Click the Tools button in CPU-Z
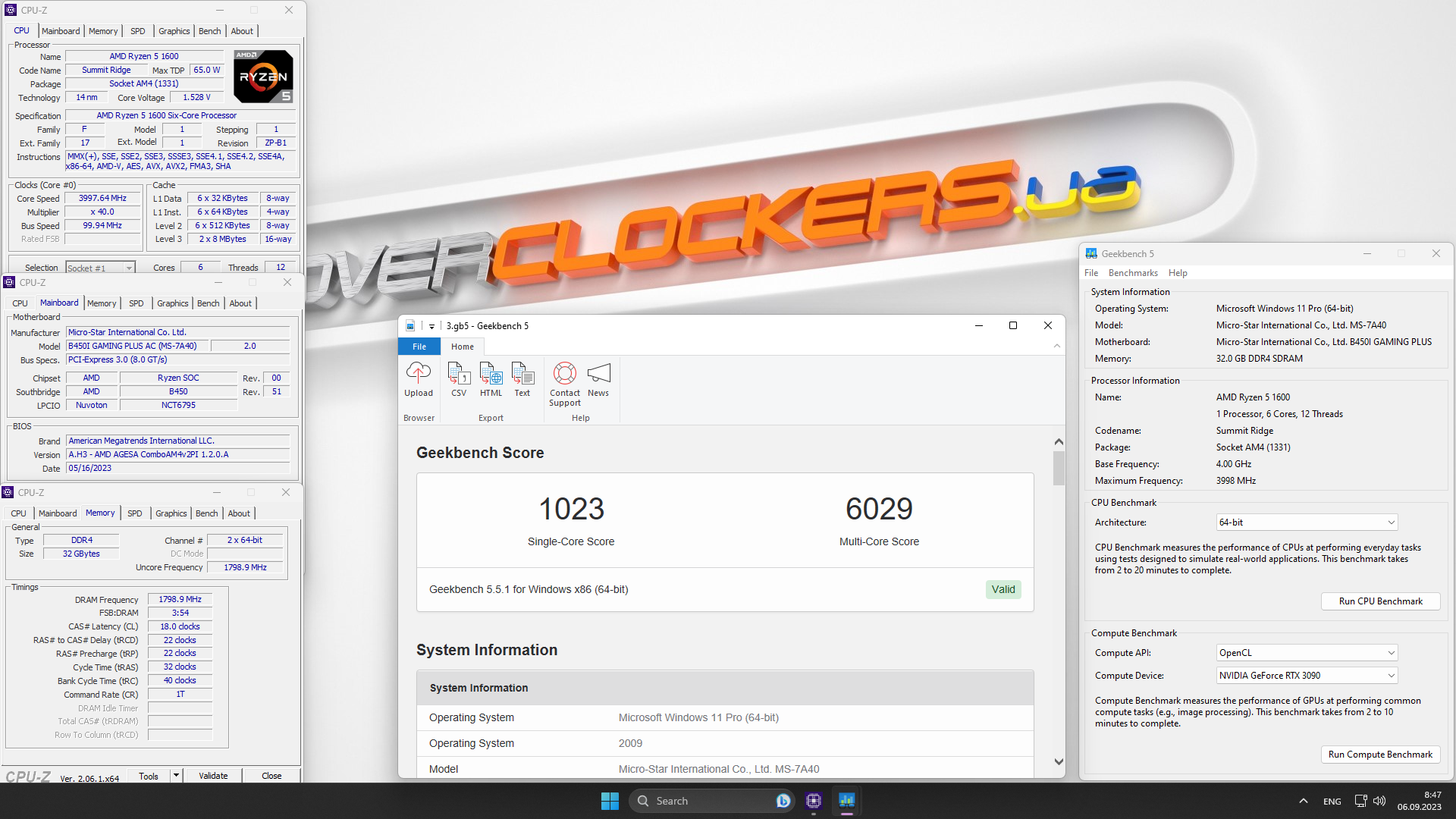Viewport: 1456px width, 819px height. coord(149,776)
